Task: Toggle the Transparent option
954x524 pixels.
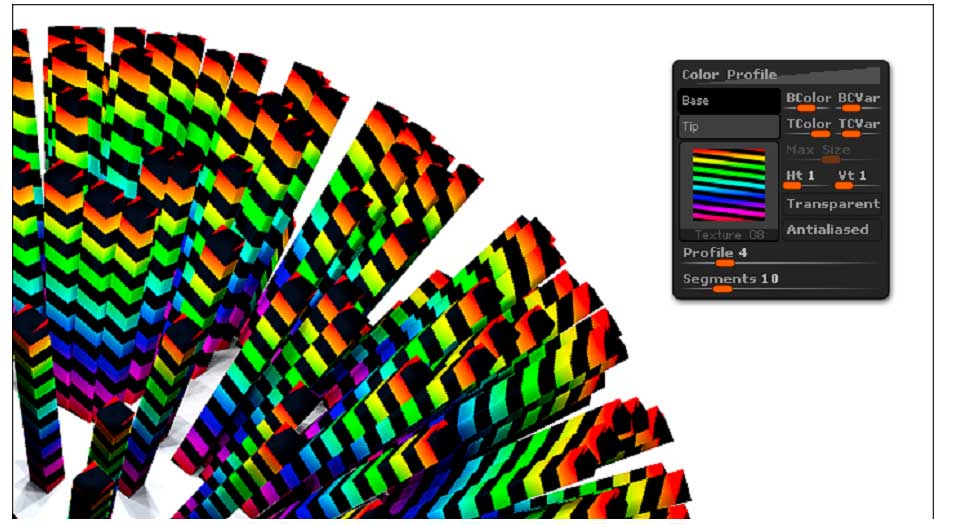Action: pyautogui.click(x=832, y=204)
